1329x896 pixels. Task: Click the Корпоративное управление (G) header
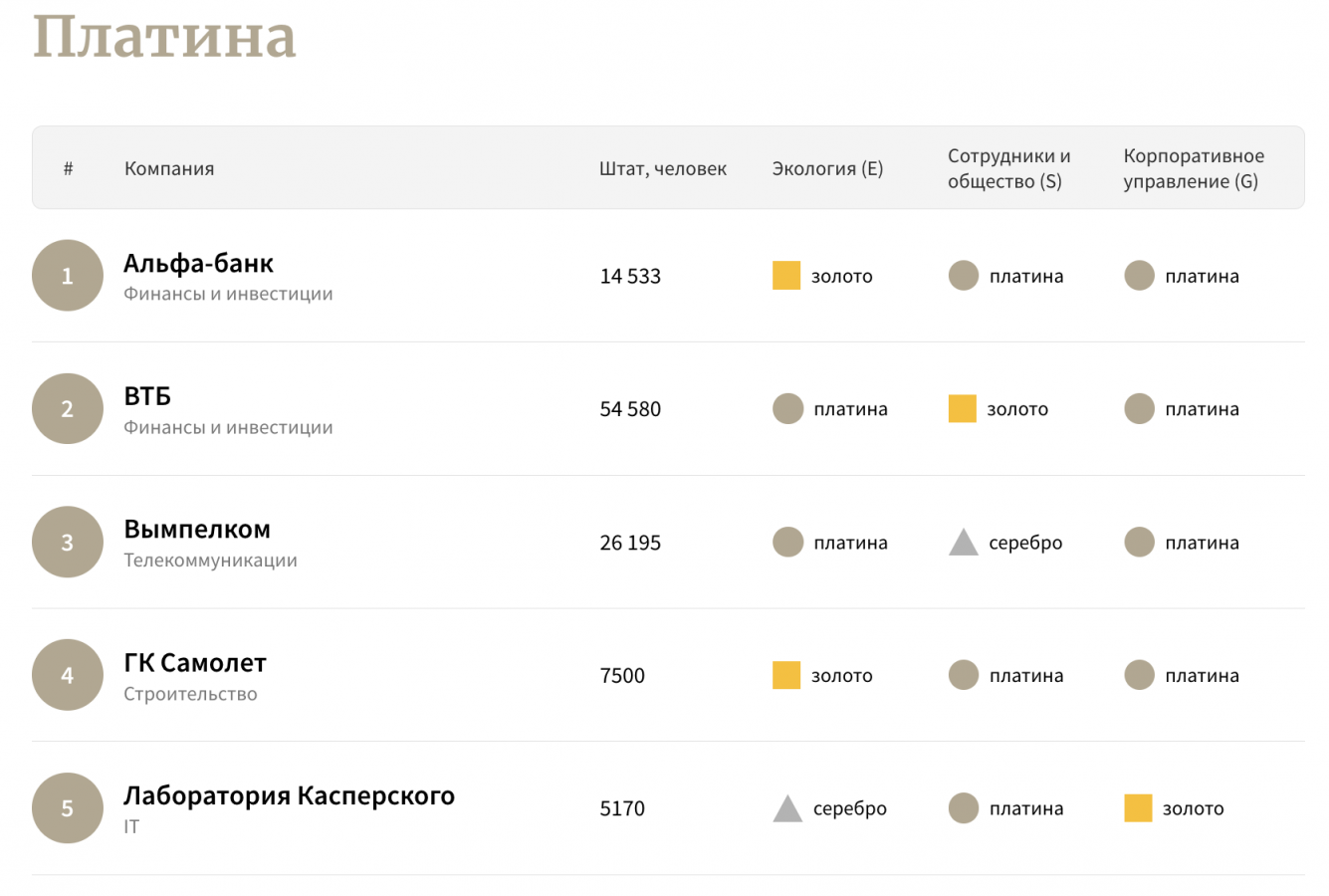[1194, 168]
